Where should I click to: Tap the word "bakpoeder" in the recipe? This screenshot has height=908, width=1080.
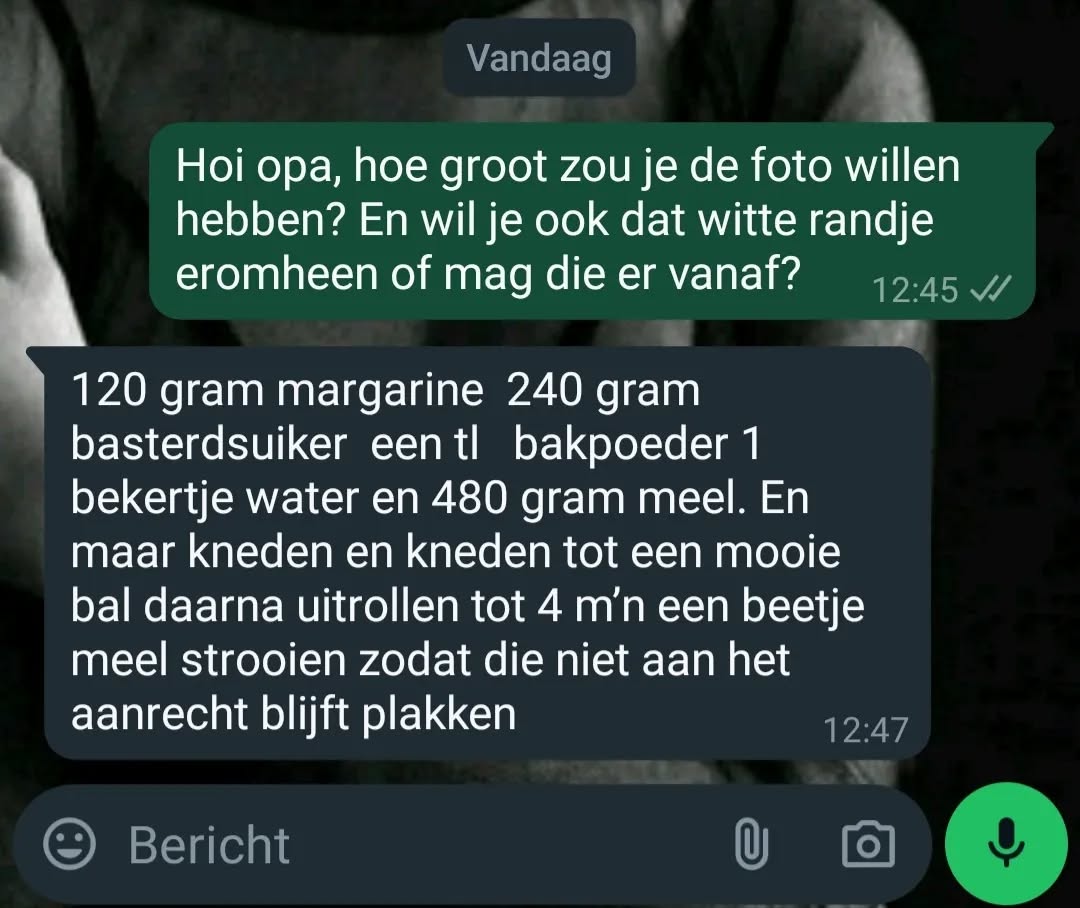tap(621, 444)
